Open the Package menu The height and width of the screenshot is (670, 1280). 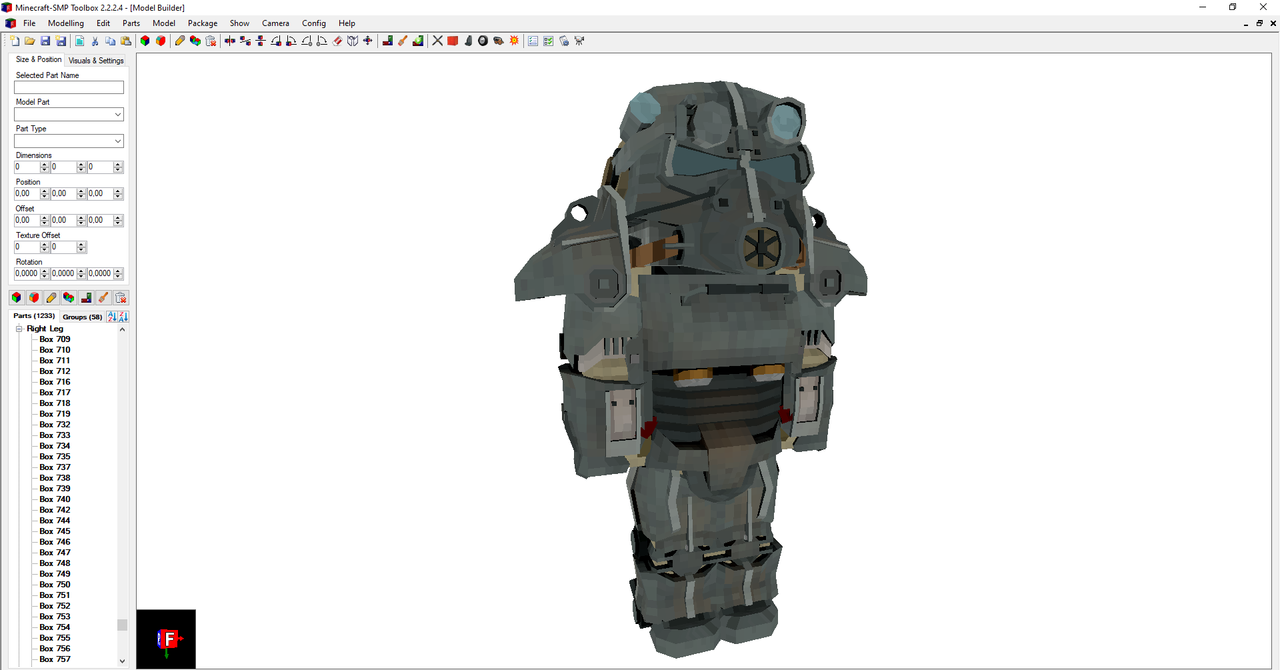[x=203, y=23]
